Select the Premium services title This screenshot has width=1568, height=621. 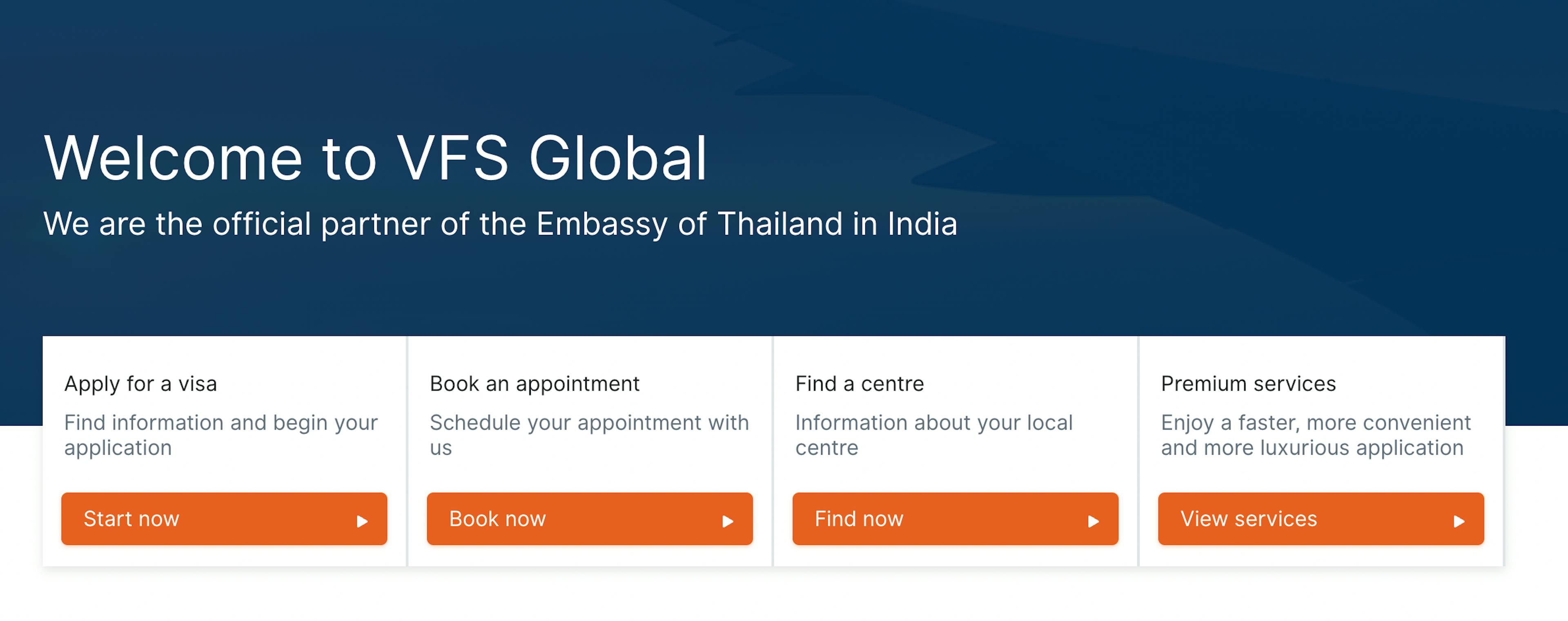pos(1248,384)
